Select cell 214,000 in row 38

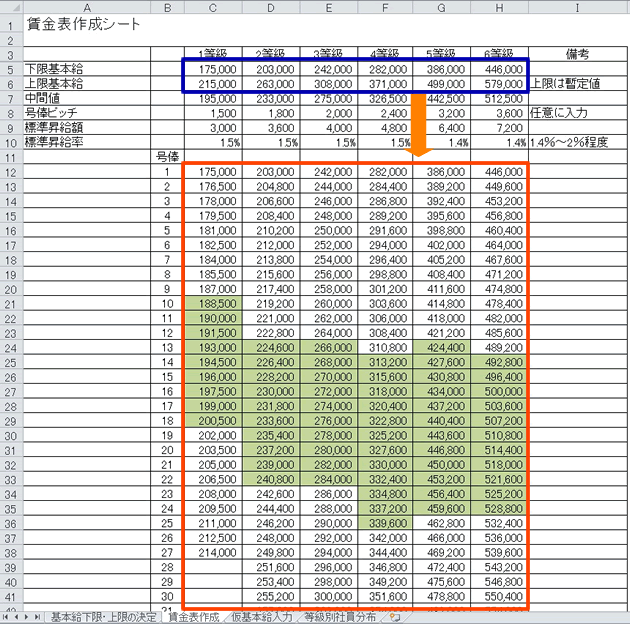coord(213,552)
